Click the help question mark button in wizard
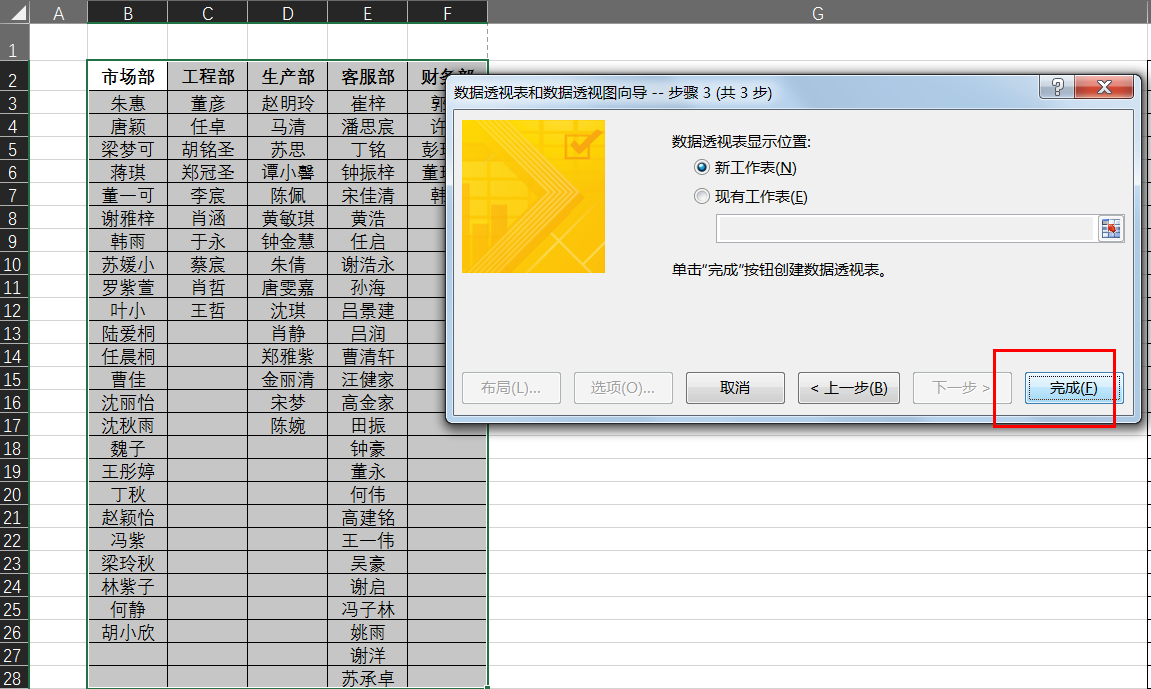The height and width of the screenshot is (689, 1151). click(1057, 87)
